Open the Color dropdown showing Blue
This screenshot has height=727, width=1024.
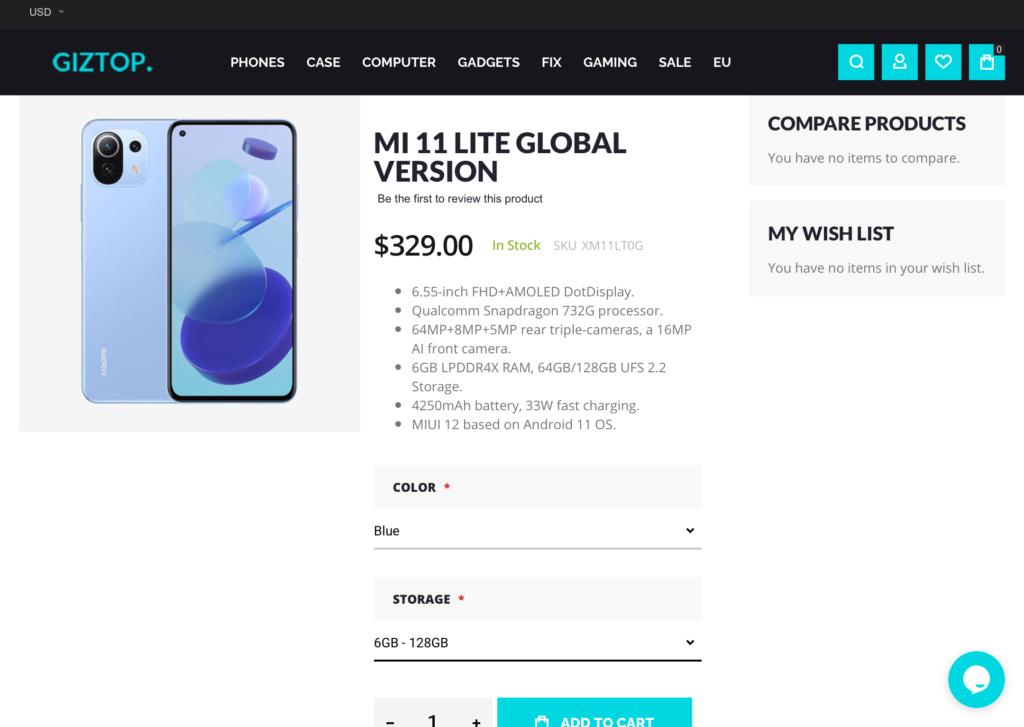tap(537, 530)
